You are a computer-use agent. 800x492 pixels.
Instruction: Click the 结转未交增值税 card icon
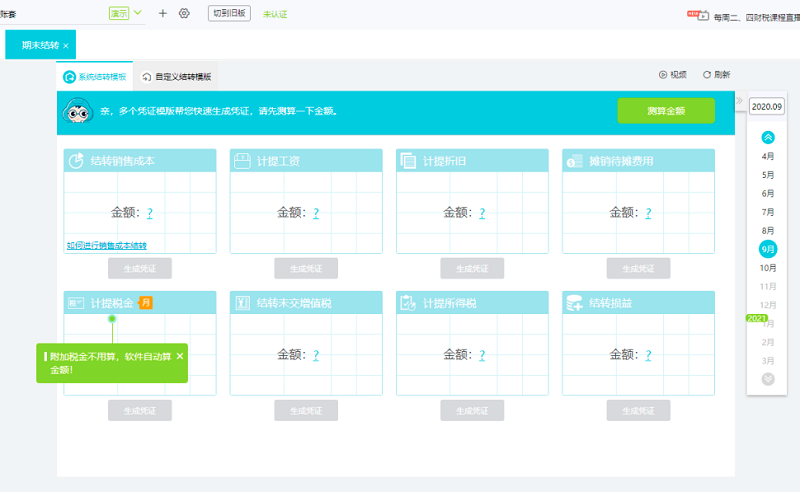coord(242,303)
